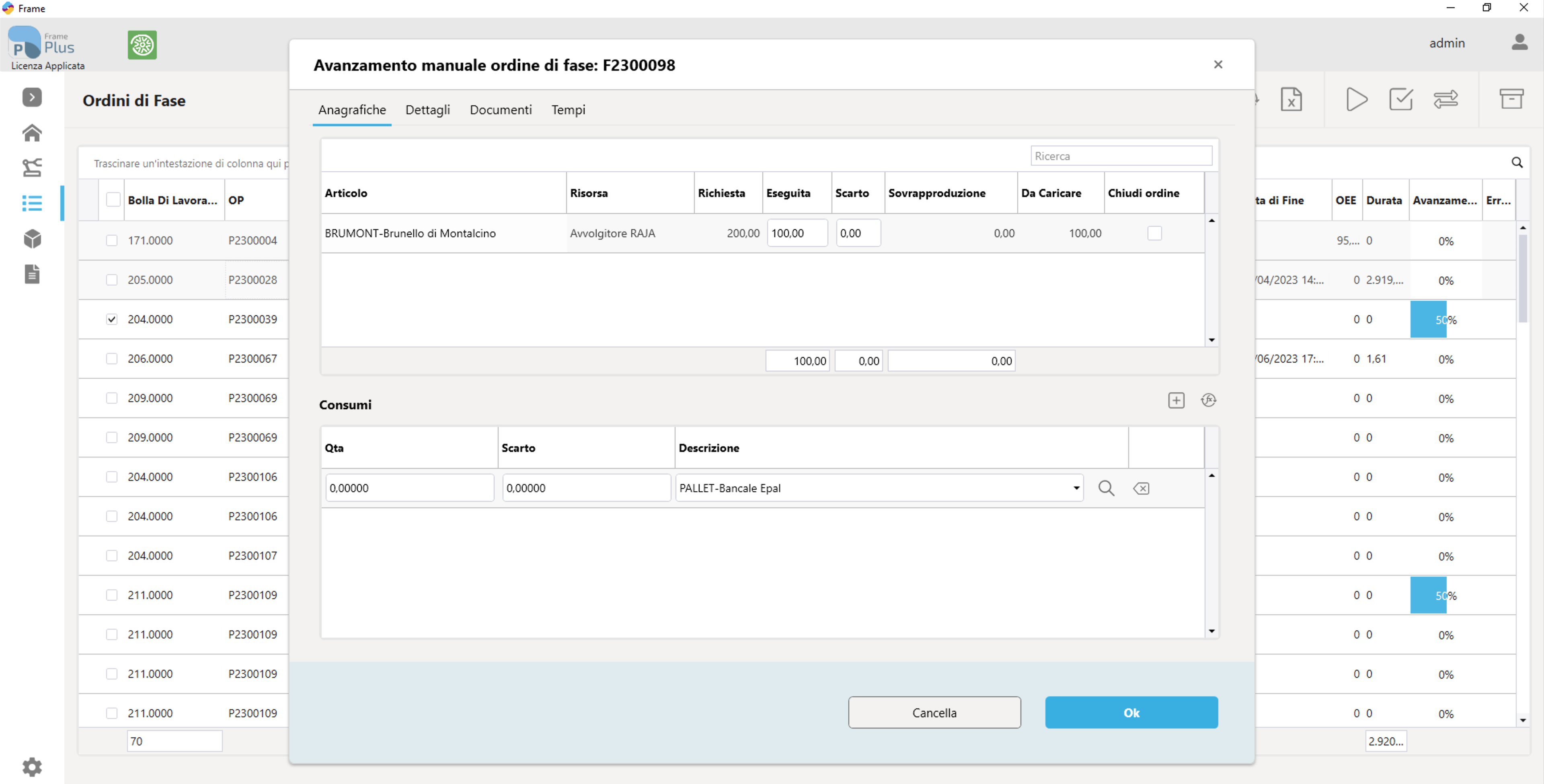Click the Cancella button
This screenshot has width=1544, height=784.
[934, 713]
